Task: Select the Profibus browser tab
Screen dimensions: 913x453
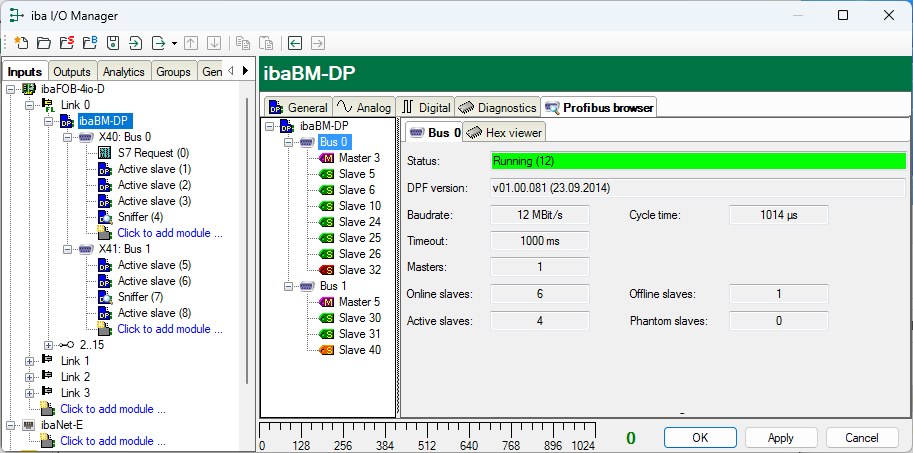Action: tap(599, 107)
